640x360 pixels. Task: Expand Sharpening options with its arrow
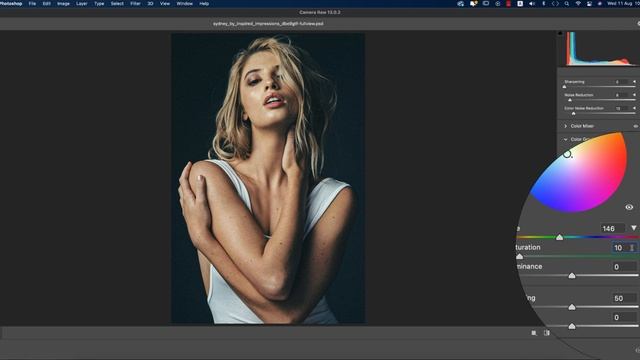[x=634, y=82]
